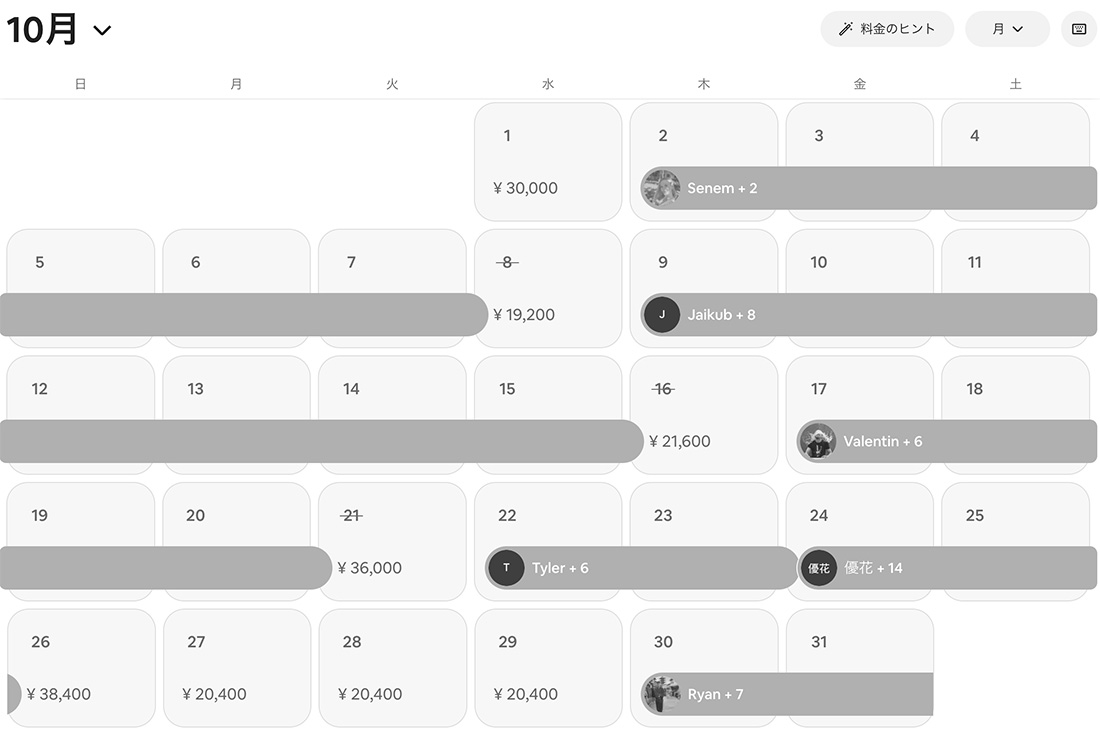The width and height of the screenshot is (1100, 734).
Task: Select the October 27 date cell
Action: click(x=237, y=667)
